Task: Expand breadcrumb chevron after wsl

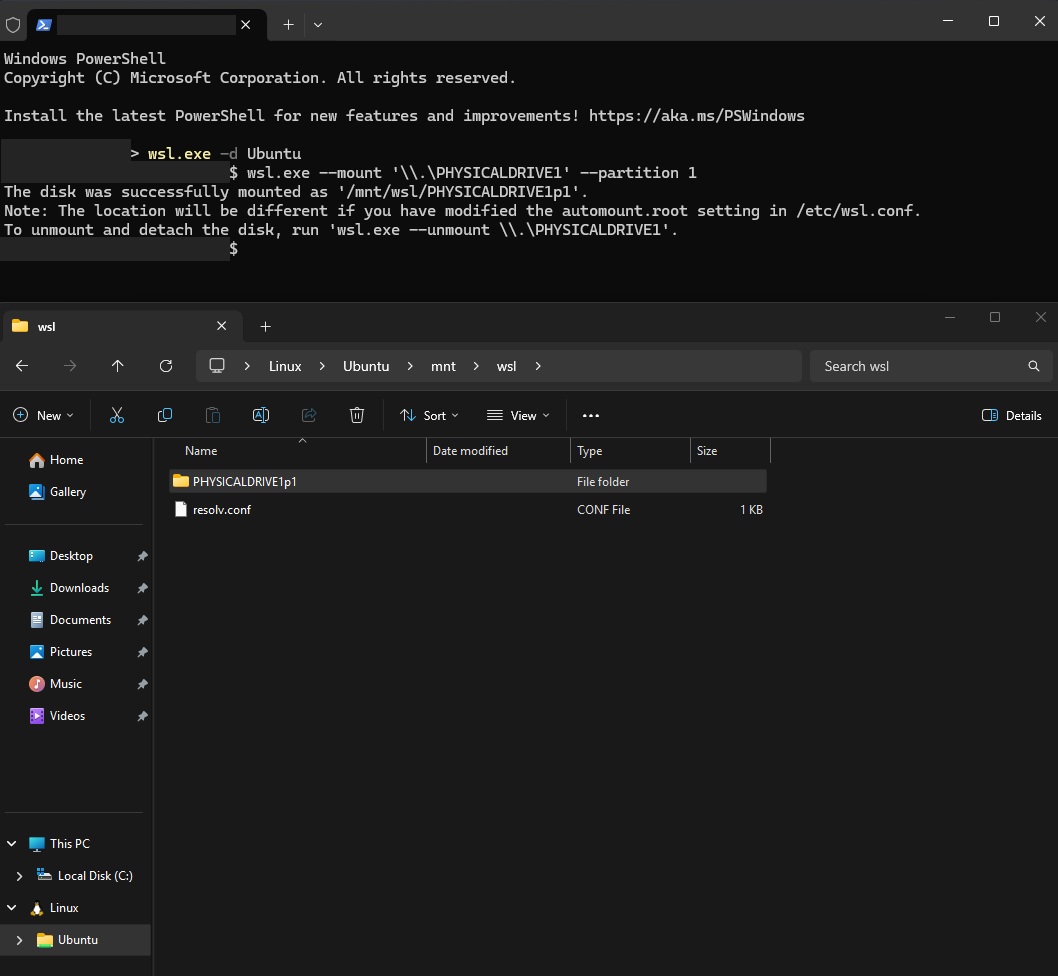Action: pyautogui.click(x=538, y=366)
